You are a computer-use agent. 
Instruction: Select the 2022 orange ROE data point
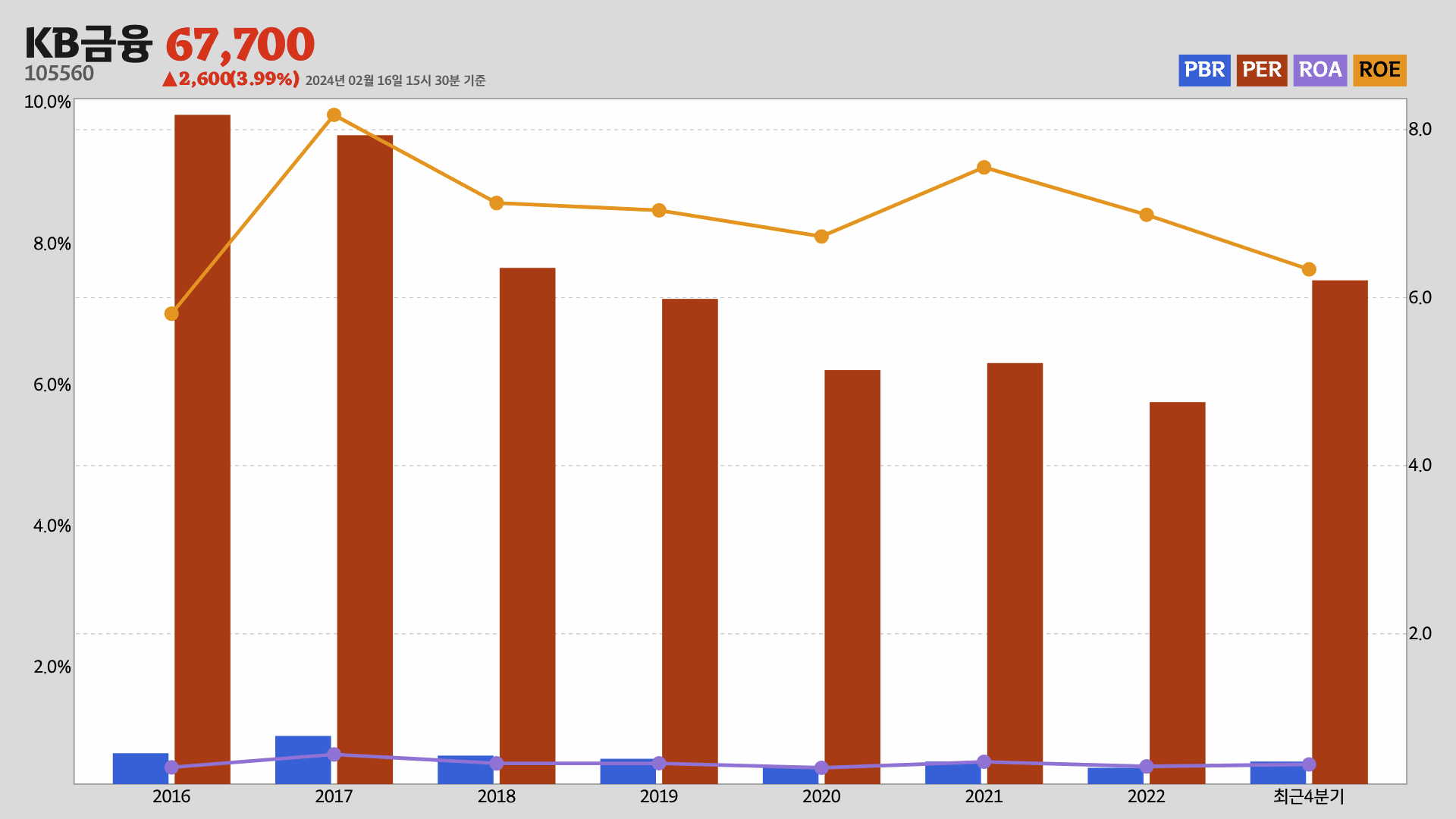point(1147,215)
